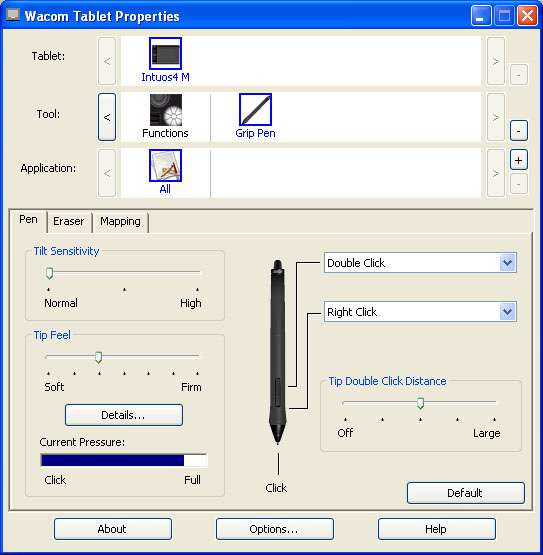The height and width of the screenshot is (555, 543).
Task: Select the Functions tool icon
Action: tap(165, 110)
